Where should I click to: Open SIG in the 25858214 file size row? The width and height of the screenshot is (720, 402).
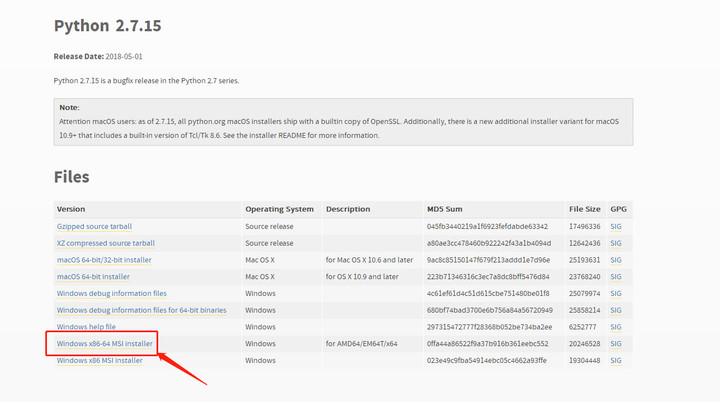pos(616,310)
